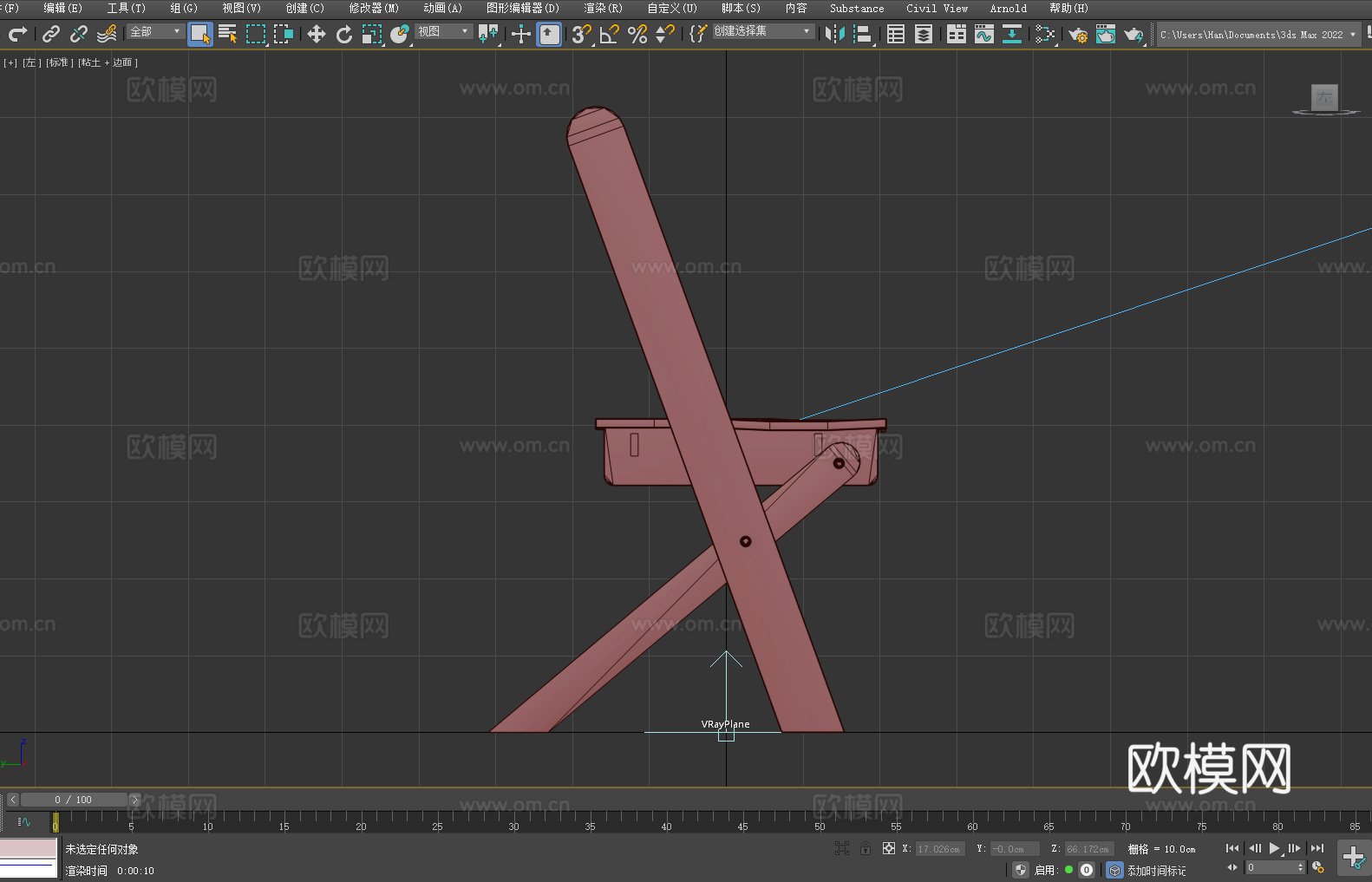Open Arnold menu
1372x882 pixels.
pos(1008,8)
